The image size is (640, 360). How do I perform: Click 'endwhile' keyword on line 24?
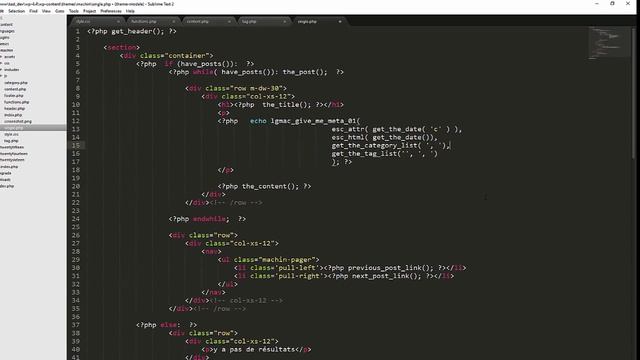coord(209,219)
